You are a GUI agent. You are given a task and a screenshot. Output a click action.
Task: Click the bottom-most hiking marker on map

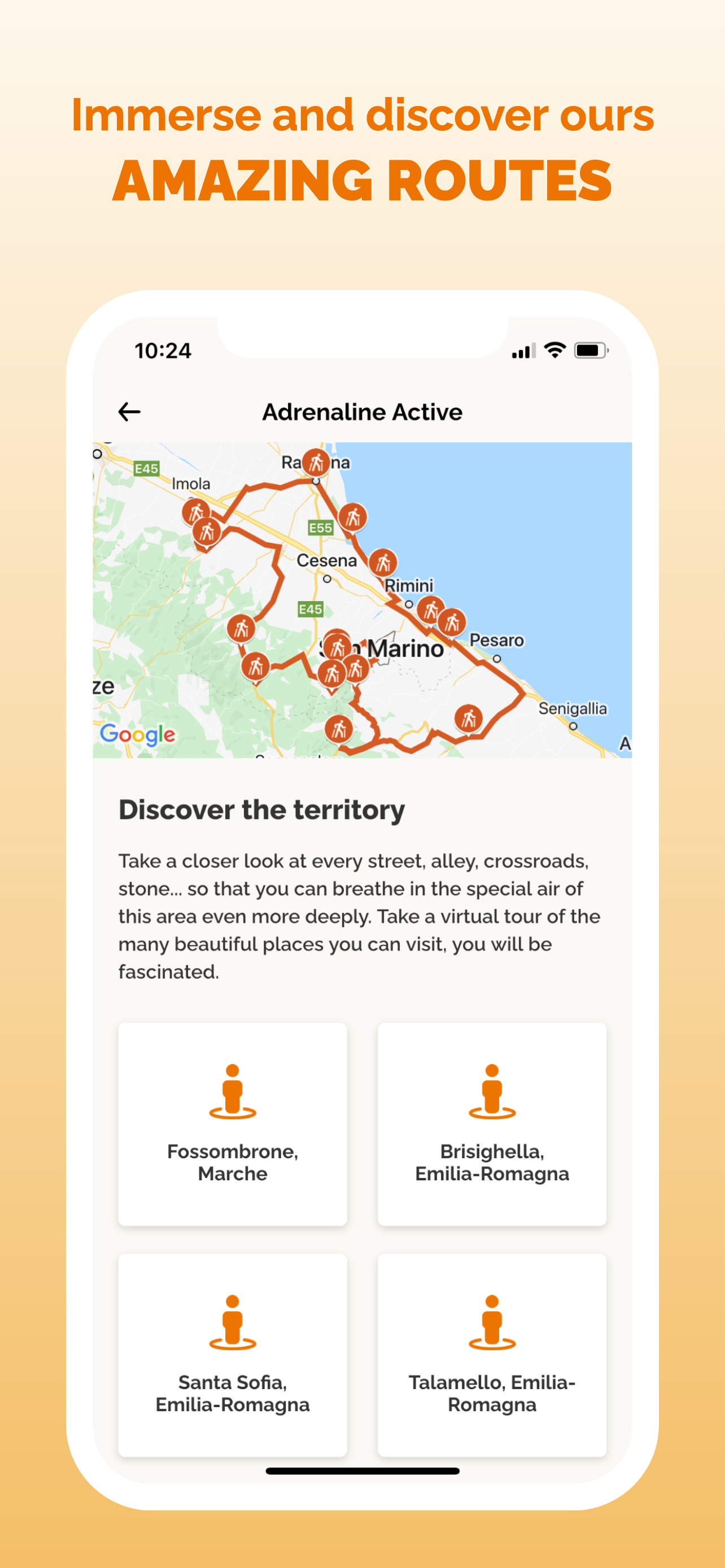[339, 729]
